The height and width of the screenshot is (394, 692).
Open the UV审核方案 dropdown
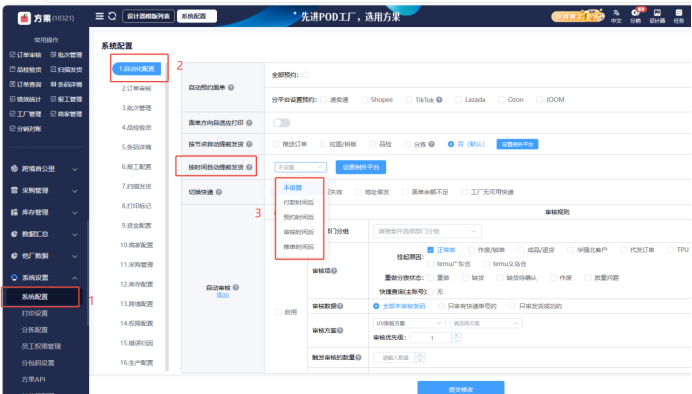coord(408,323)
